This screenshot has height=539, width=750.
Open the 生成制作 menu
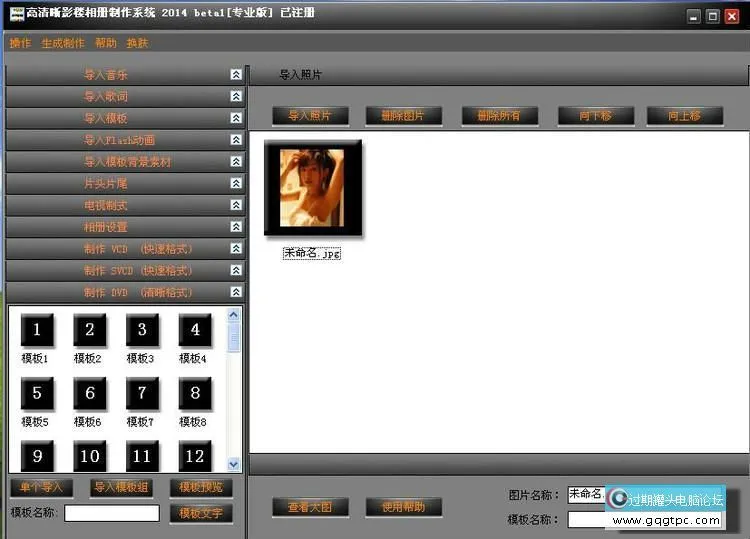(63, 43)
